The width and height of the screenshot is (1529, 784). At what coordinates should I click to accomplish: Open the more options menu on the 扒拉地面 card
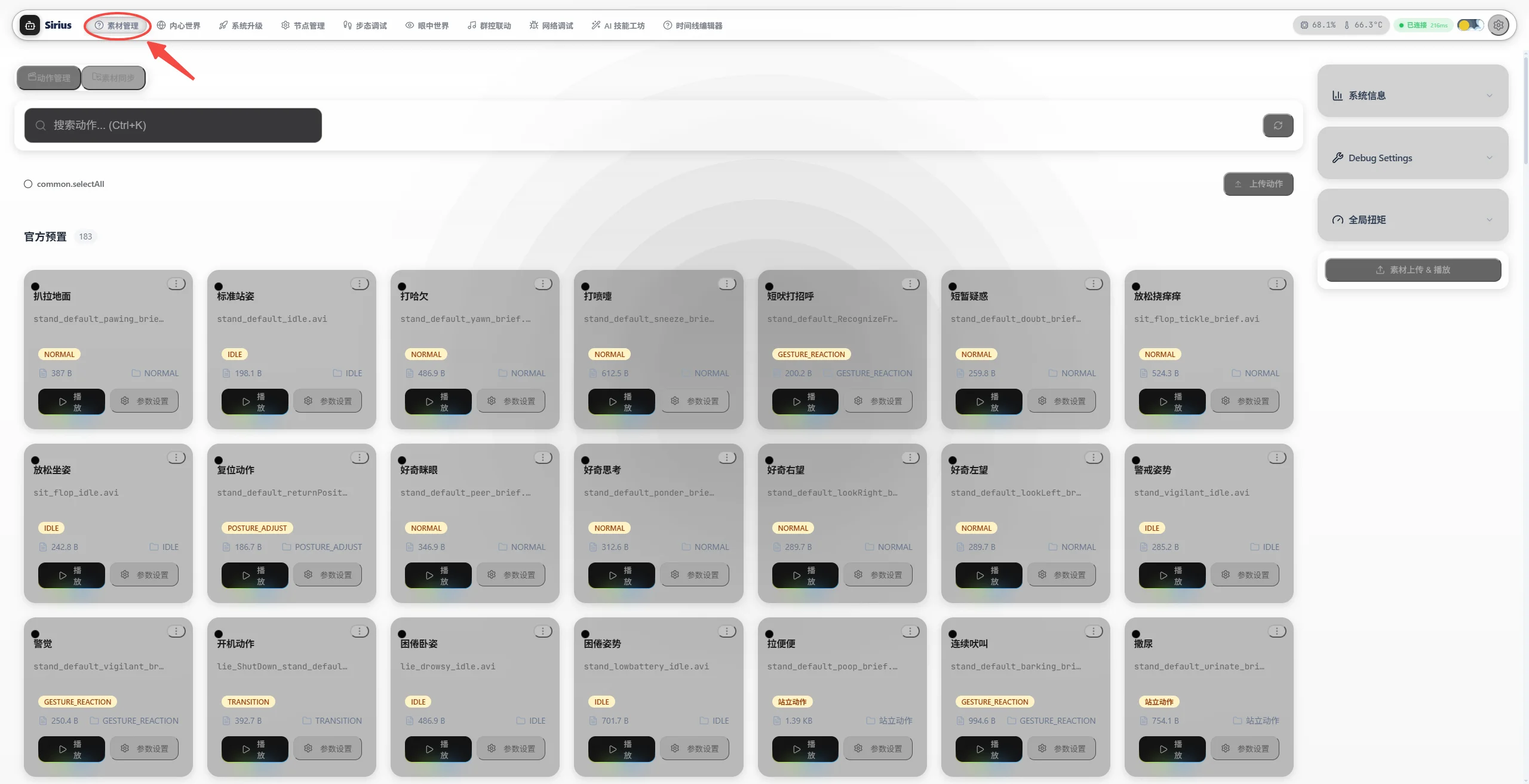click(176, 284)
